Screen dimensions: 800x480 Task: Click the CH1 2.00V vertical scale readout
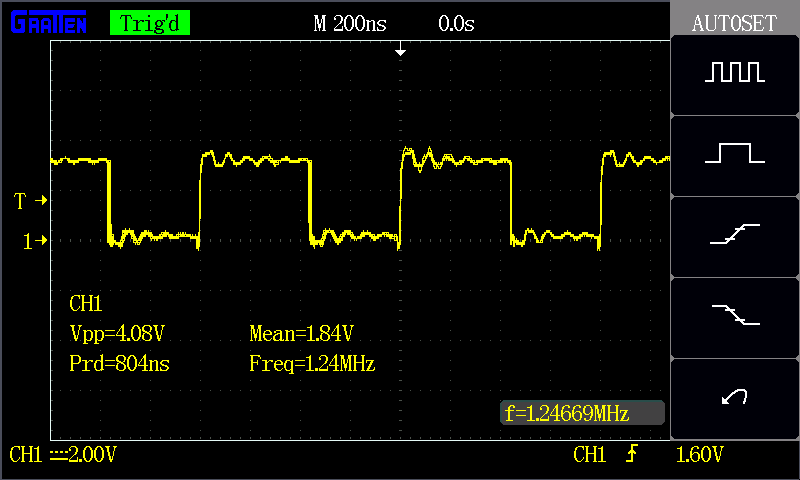tap(64, 455)
